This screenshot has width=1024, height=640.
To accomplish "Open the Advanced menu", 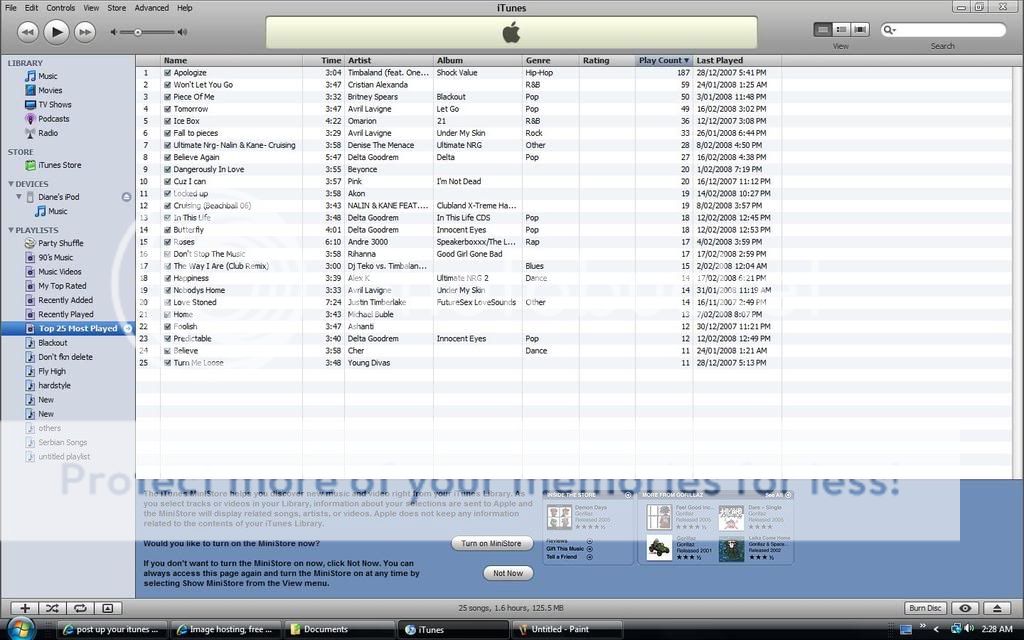I will pos(152,8).
